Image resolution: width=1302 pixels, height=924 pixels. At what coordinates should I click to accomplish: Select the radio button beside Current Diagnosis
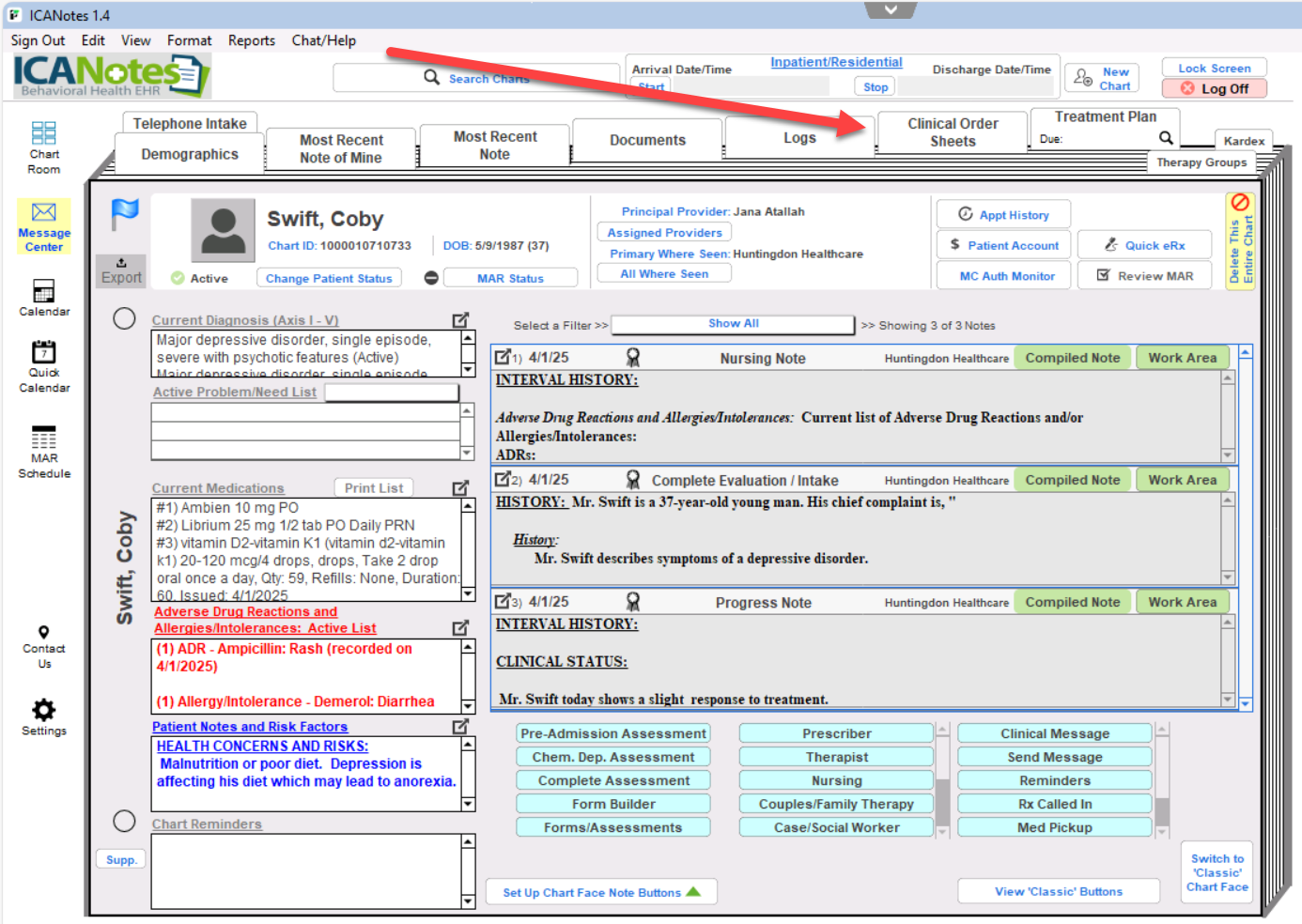tap(125, 318)
